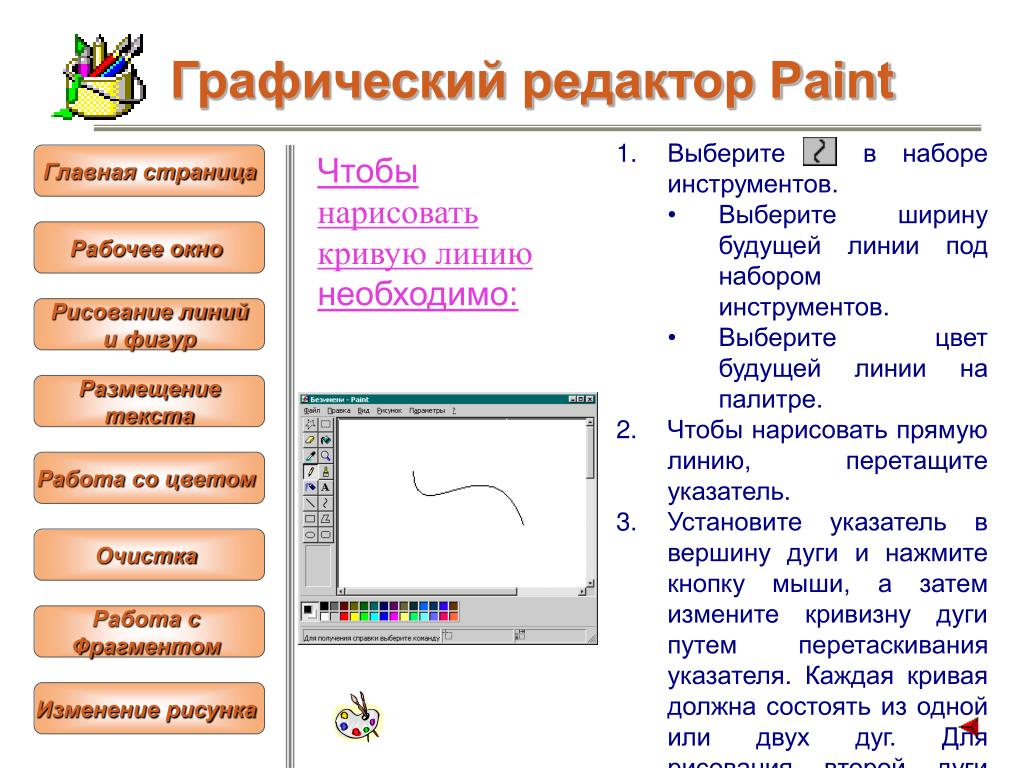Activate the Magnifier tool in Paint
The height and width of the screenshot is (768, 1024).
tap(325, 456)
